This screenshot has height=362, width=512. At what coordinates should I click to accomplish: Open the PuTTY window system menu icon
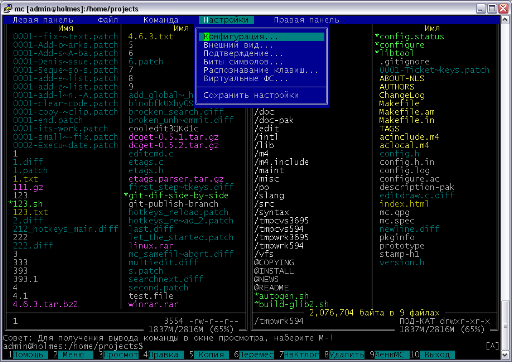tap(7, 9)
